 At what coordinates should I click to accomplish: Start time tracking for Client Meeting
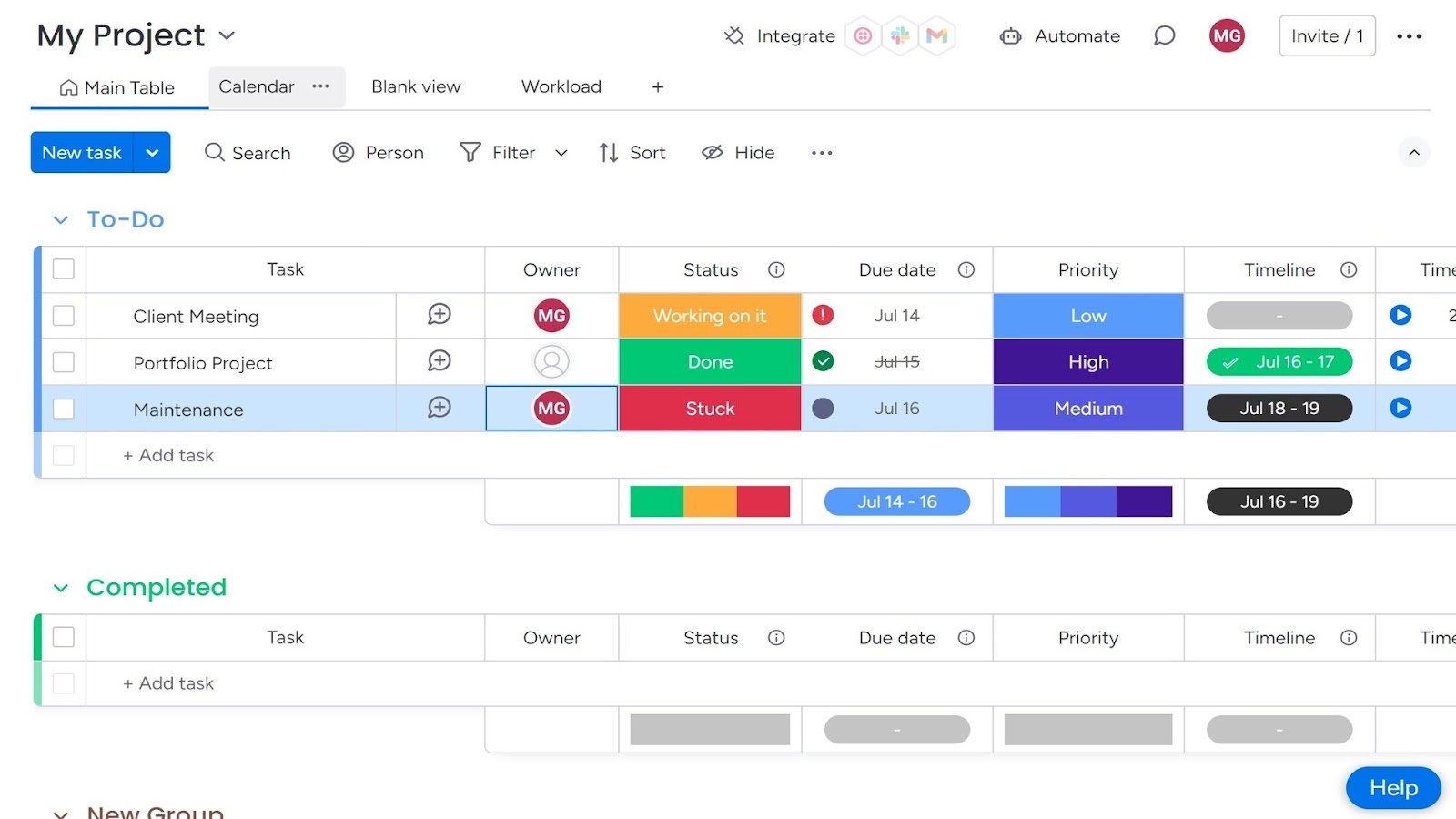[x=1400, y=315]
